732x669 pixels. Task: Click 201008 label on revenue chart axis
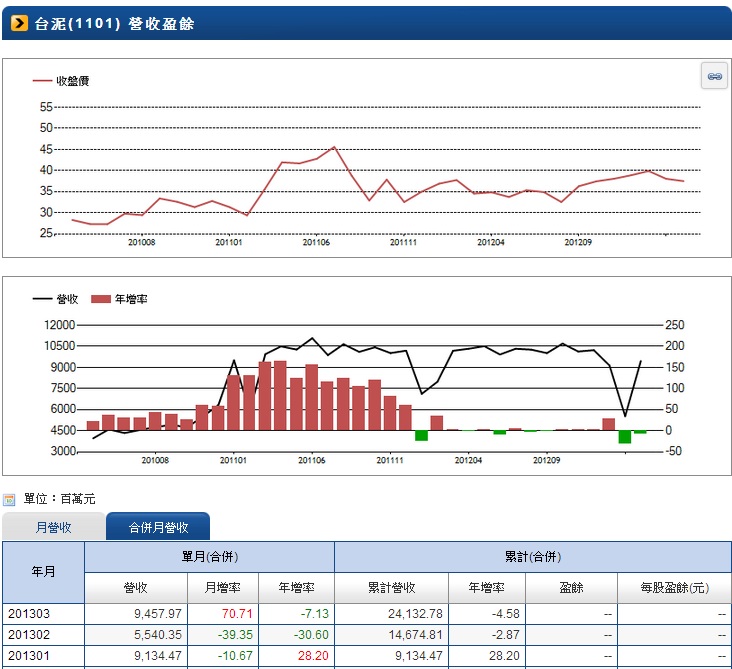(x=155, y=460)
